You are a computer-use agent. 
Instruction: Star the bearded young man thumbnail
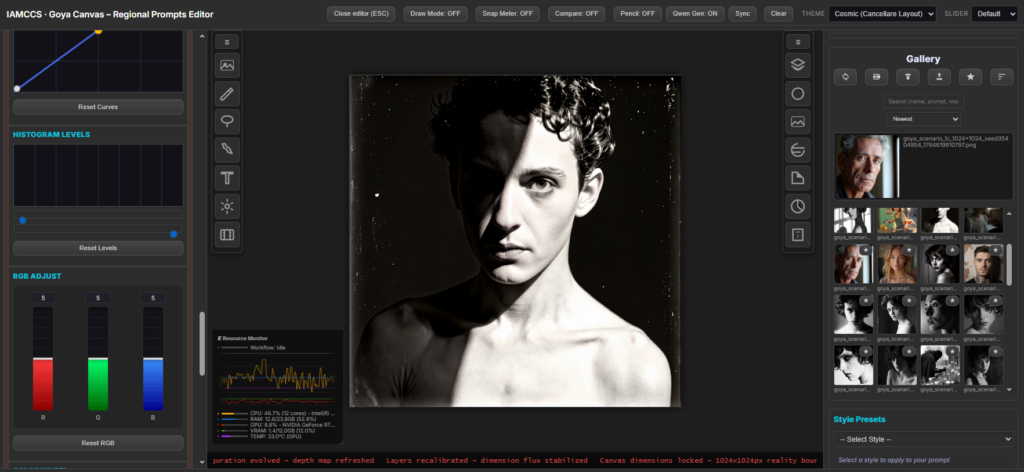(995, 250)
